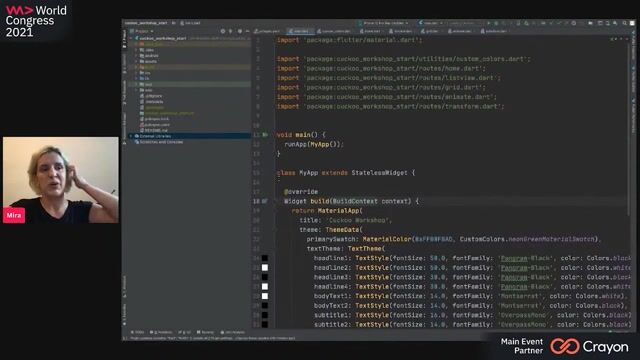Open the Problems tool window button
Viewport: 640px width, 360px height.
(161, 332)
